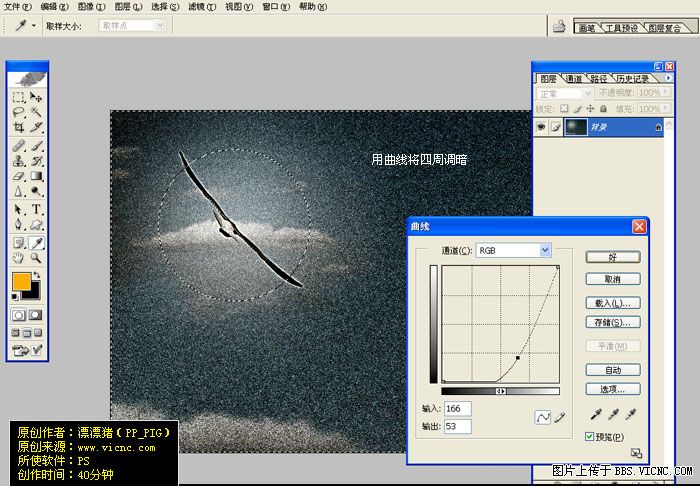
Task: Open the 正常 blend mode dropdown
Action: point(588,94)
